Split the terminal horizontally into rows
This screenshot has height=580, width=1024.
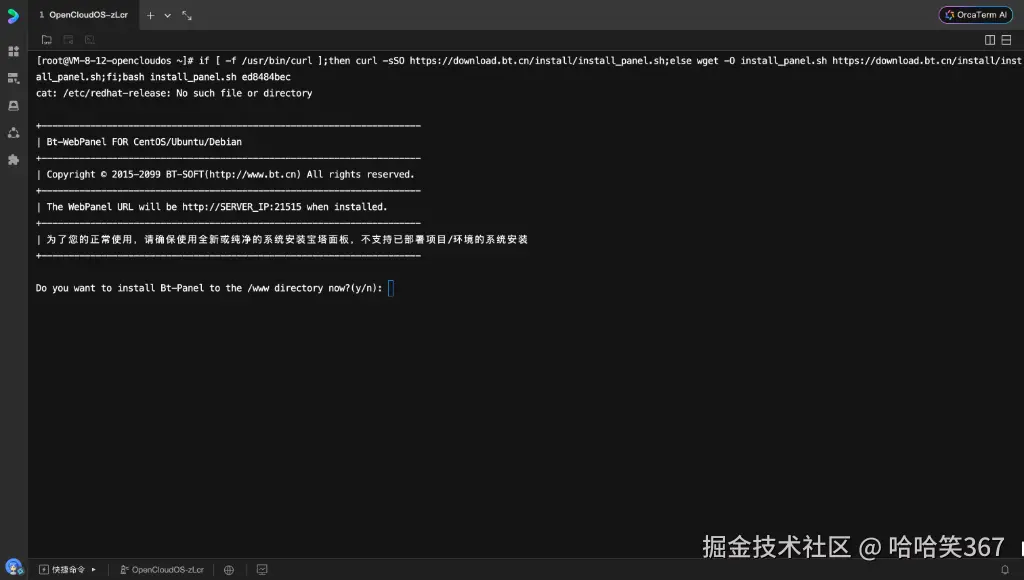[x=1006, y=40]
